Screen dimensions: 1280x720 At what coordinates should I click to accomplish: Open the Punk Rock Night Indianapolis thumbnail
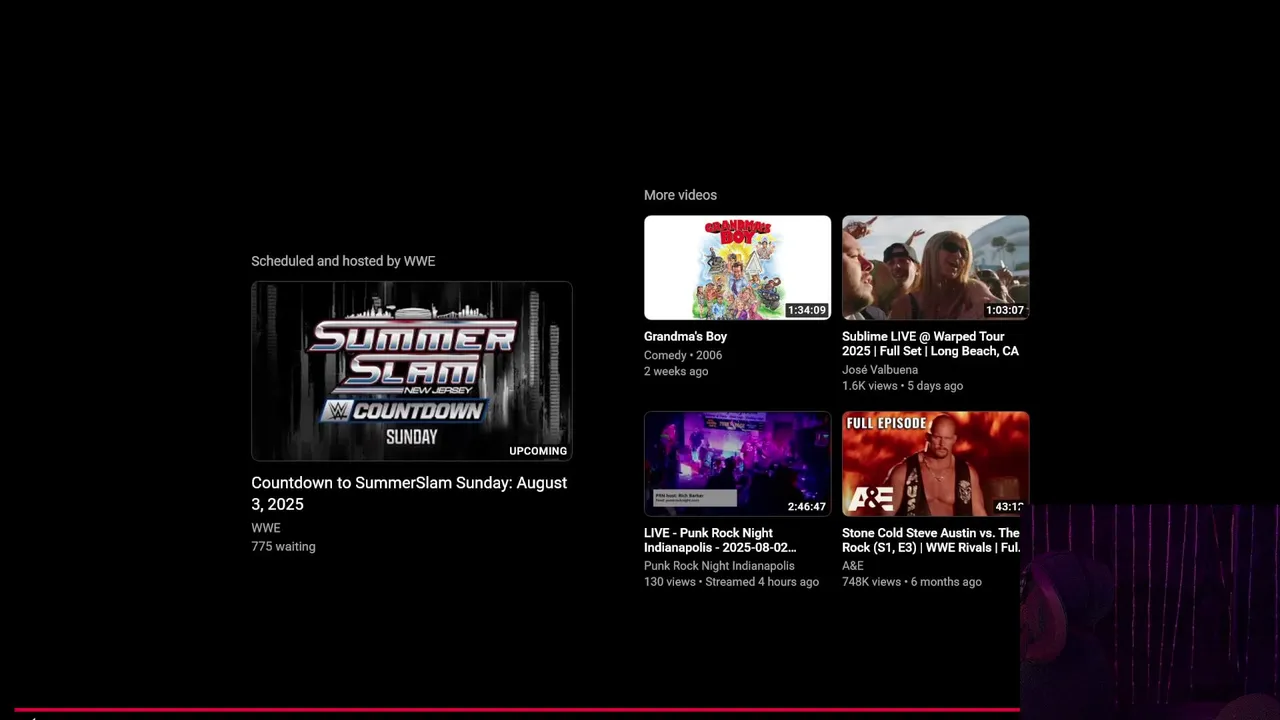point(737,464)
